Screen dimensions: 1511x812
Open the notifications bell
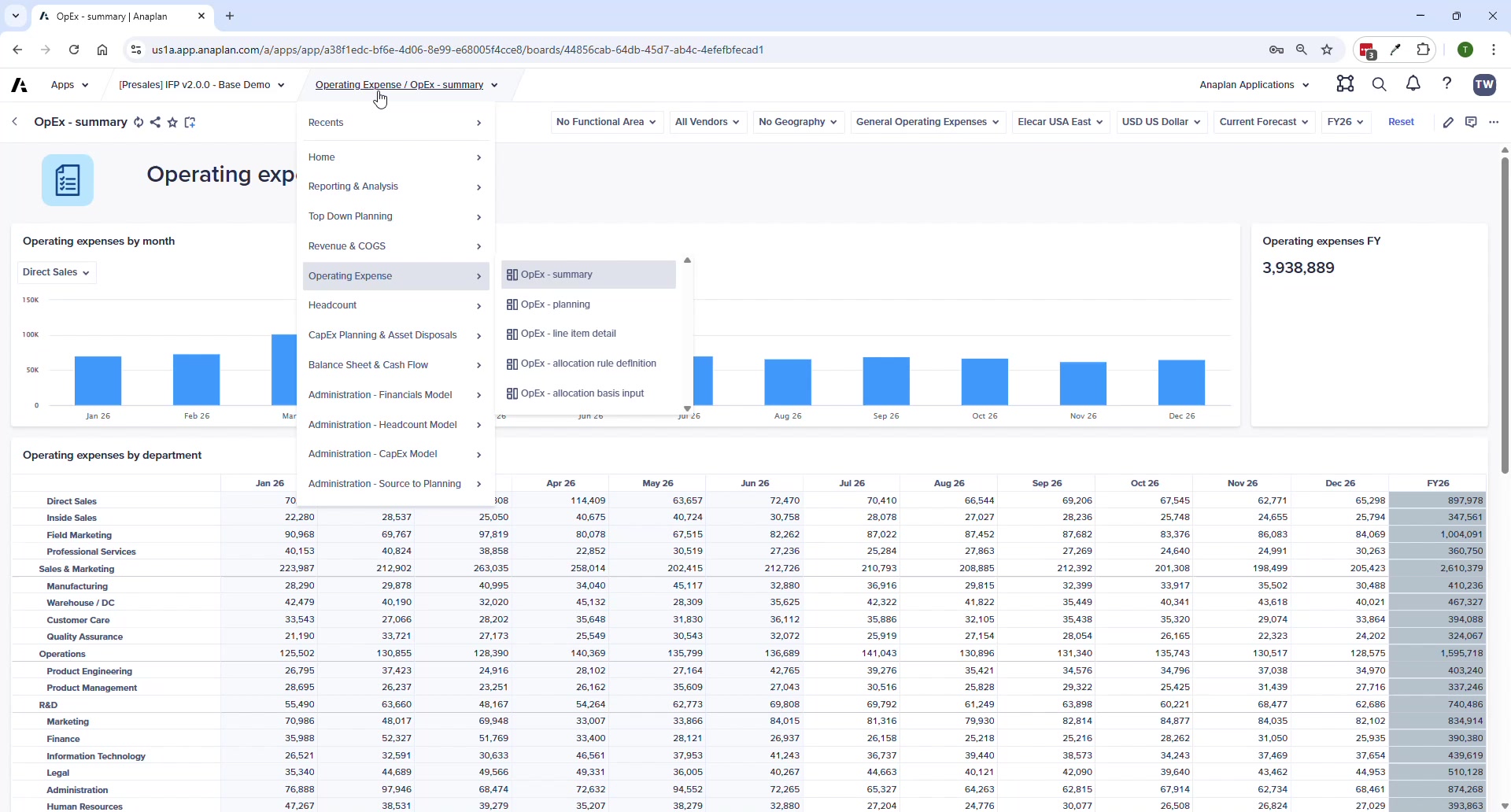[1413, 84]
